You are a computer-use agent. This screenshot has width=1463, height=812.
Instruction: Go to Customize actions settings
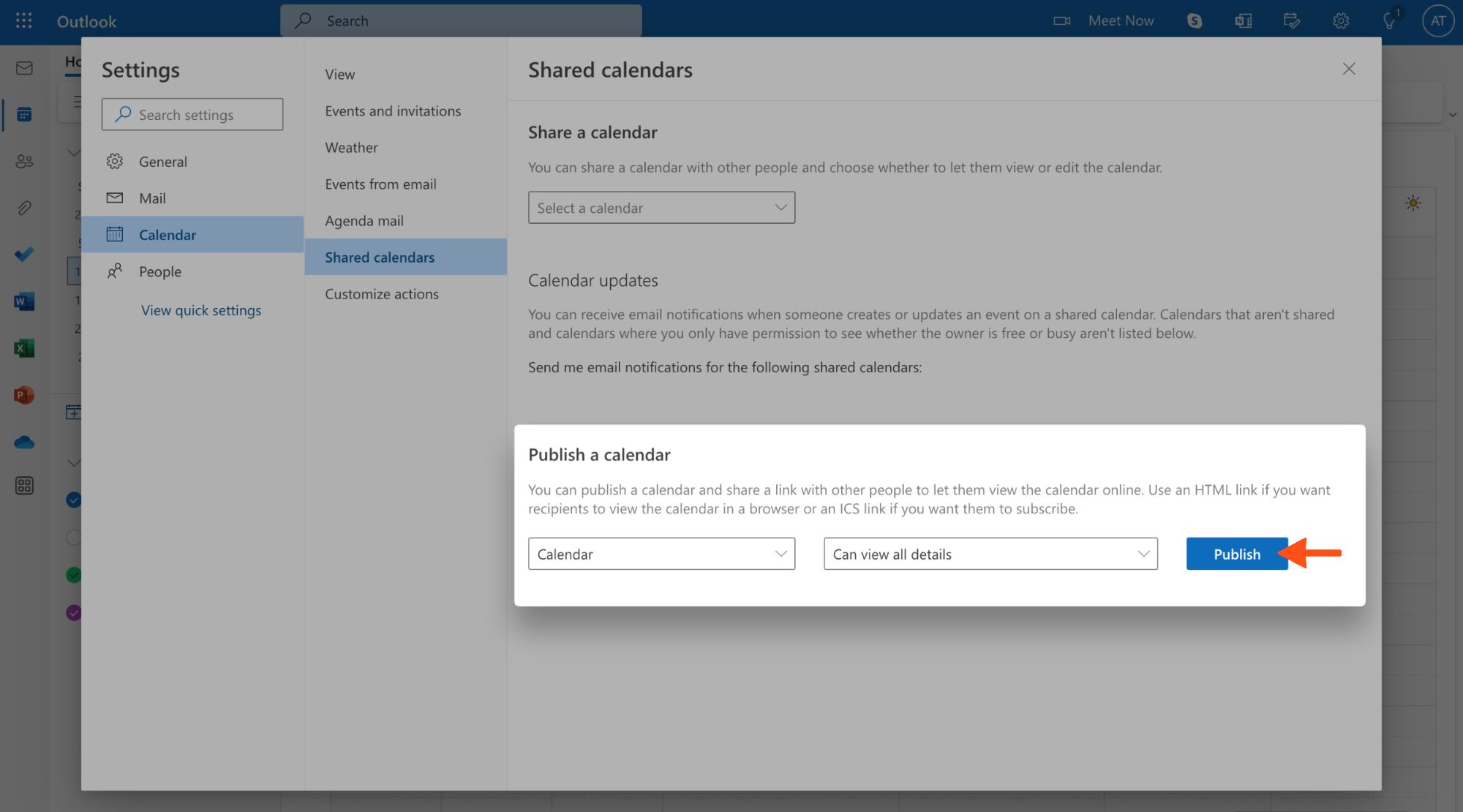point(382,294)
